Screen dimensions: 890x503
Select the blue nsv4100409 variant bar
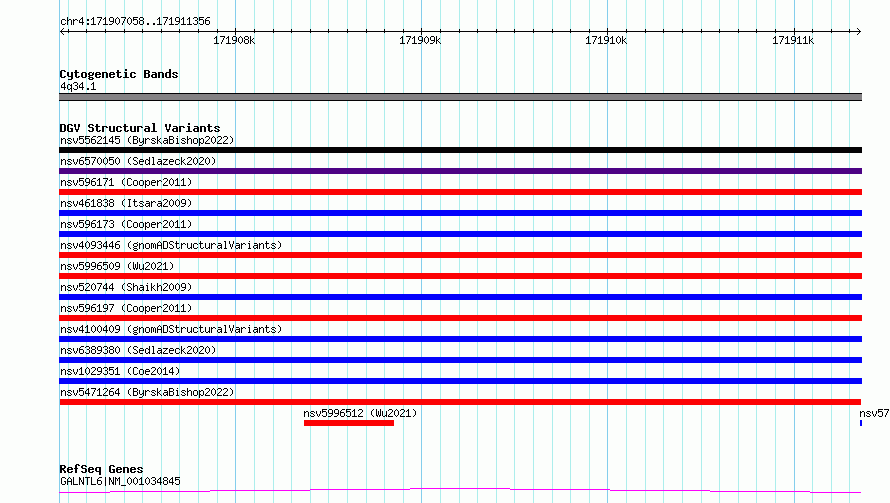(460, 339)
